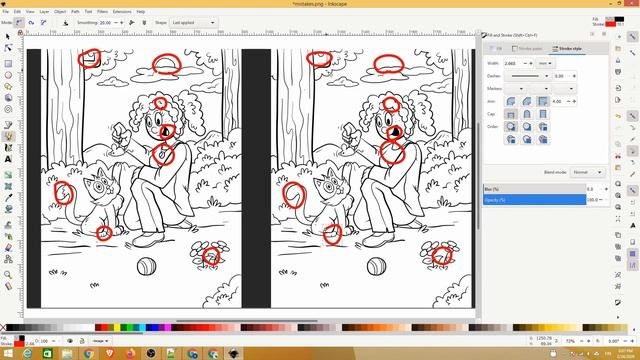Click the Undo icon in commands bar
This screenshot has width=640, height=360.
pos(618,116)
